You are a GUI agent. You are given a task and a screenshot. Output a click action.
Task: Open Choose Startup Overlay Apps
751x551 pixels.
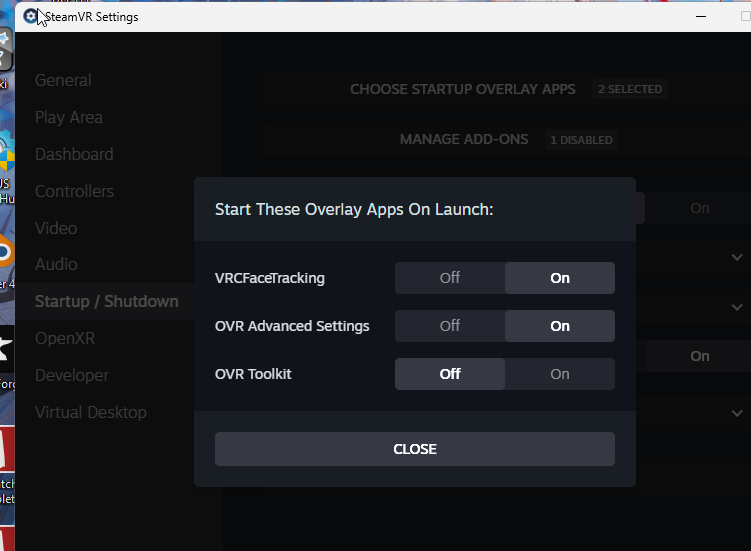[462, 89]
